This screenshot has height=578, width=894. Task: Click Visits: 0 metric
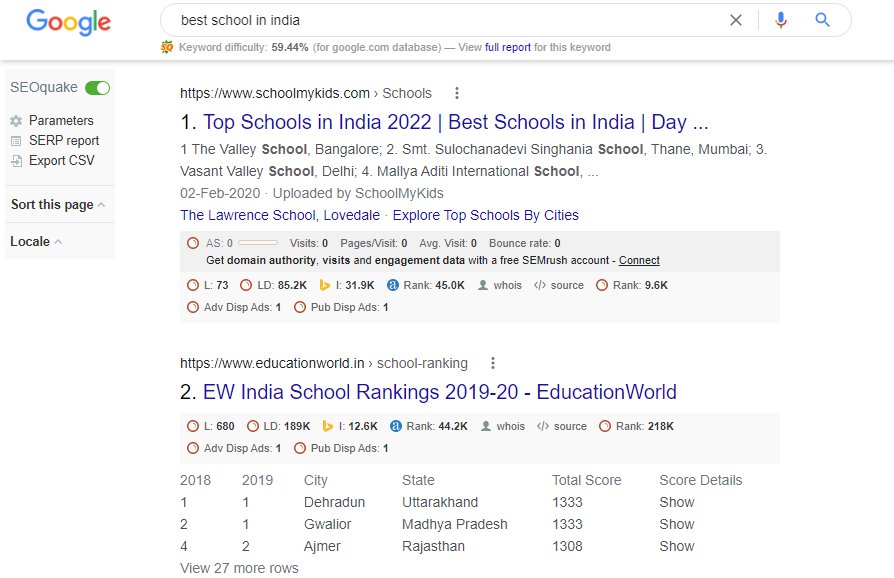pyautogui.click(x=308, y=243)
